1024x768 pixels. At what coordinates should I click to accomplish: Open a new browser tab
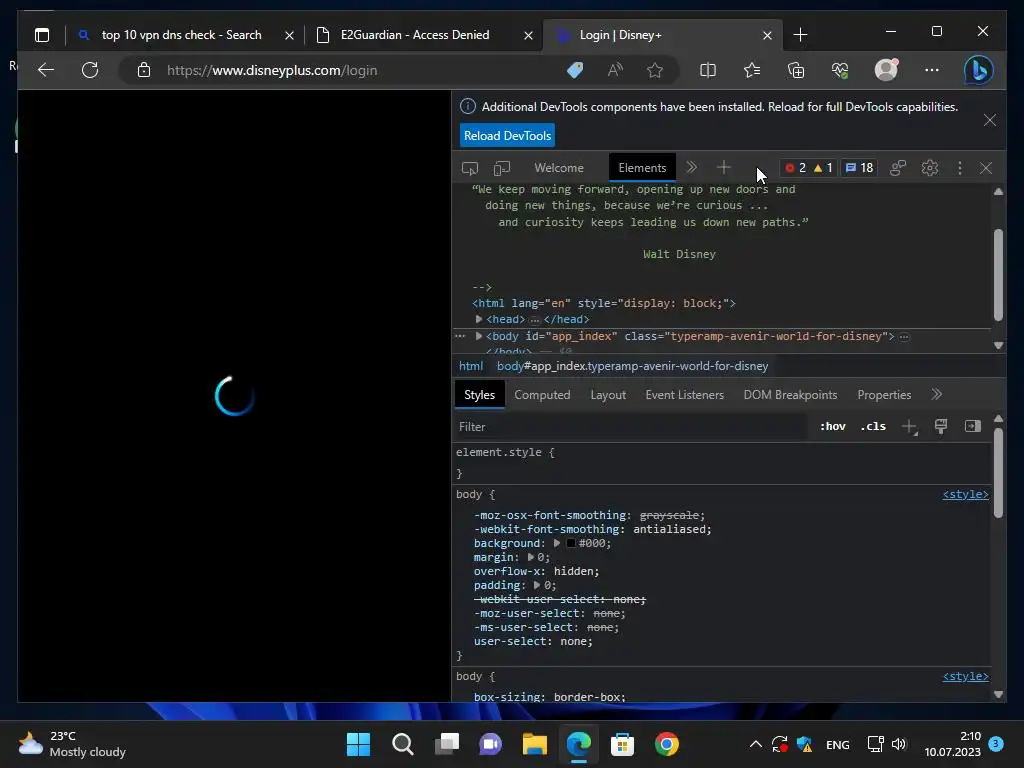pyautogui.click(x=800, y=35)
